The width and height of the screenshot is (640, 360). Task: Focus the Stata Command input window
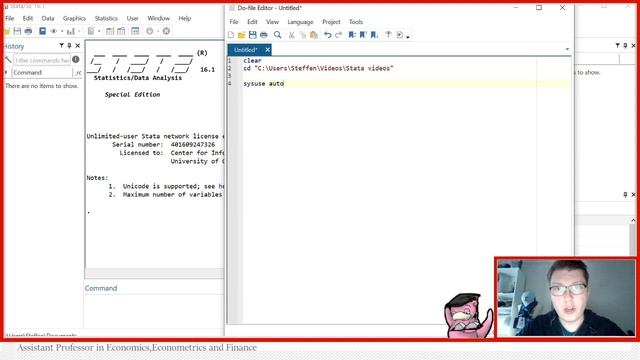(154, 311)
